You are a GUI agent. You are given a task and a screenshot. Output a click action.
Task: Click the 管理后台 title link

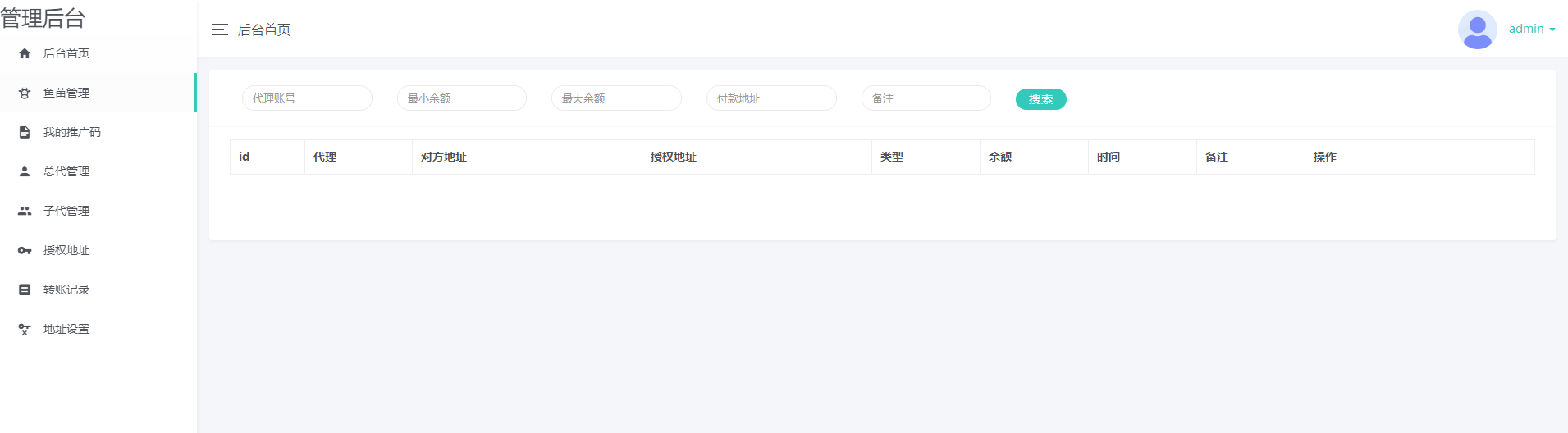(43, 18)
